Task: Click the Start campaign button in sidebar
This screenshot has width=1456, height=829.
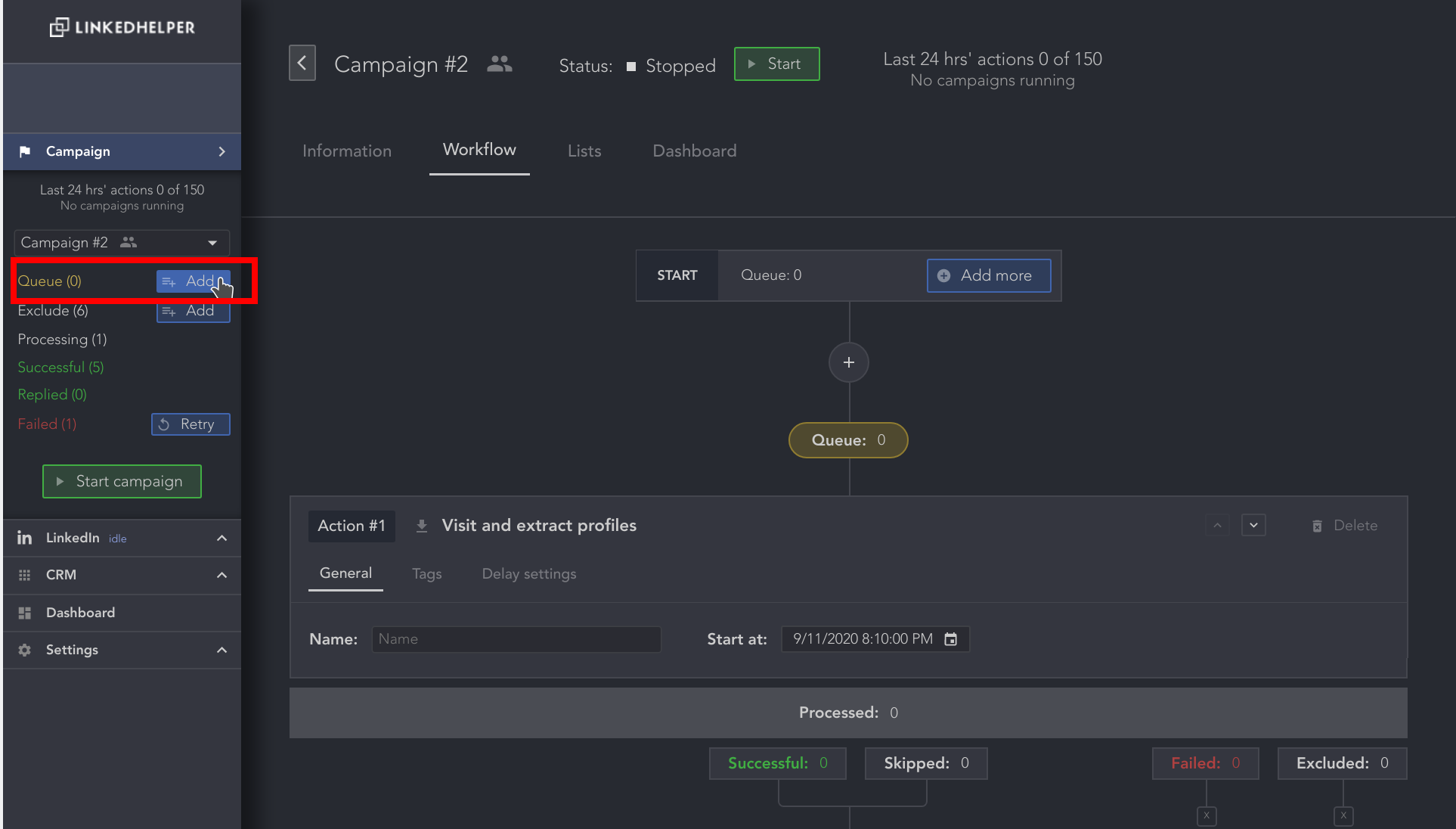Action: (122, 481)
